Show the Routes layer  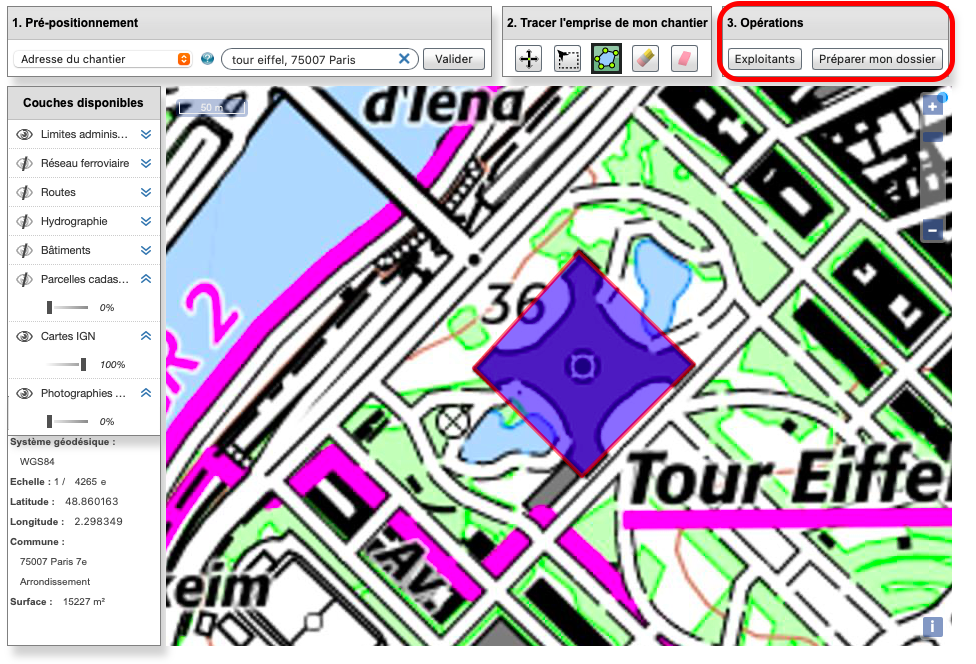coord(24,192)
